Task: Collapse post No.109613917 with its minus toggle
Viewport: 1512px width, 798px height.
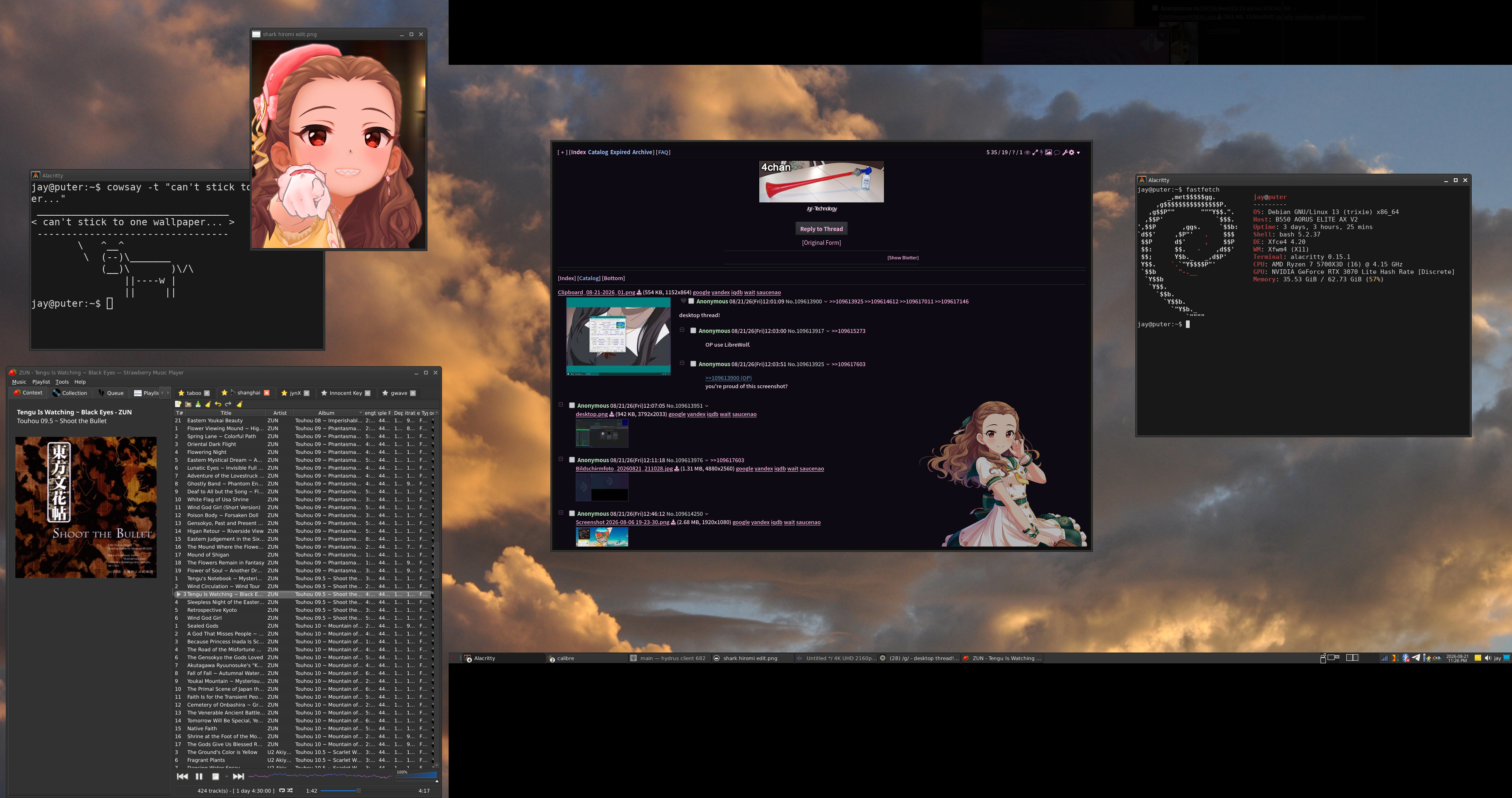Action: tap(682, 330)
